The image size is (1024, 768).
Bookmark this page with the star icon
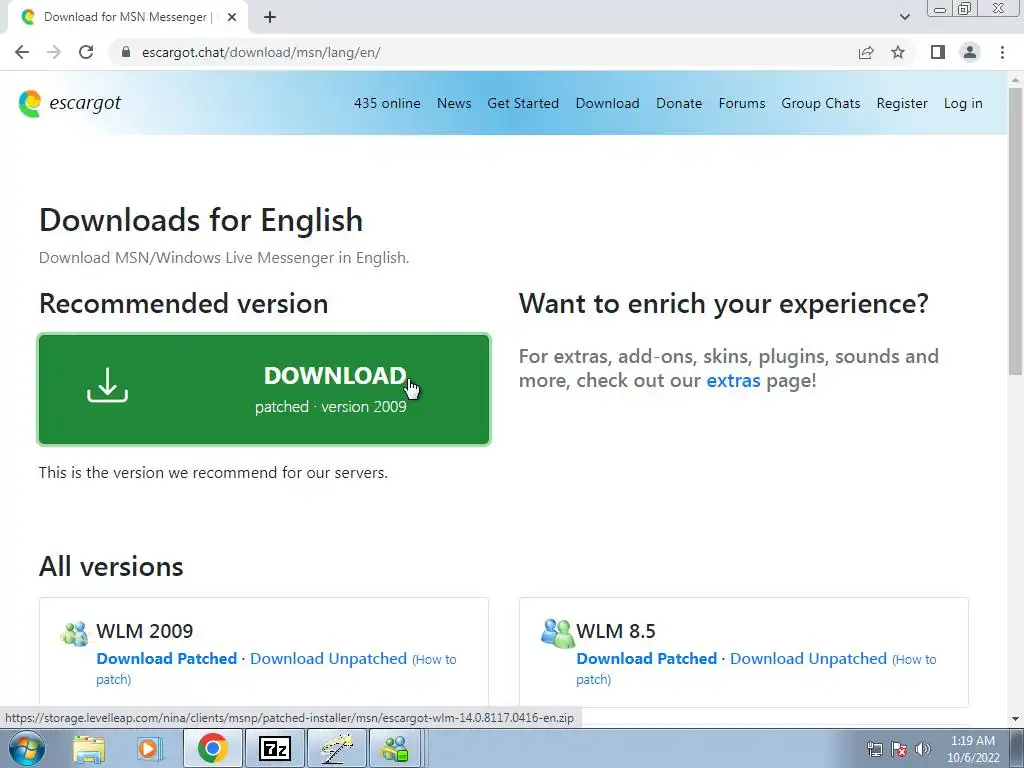point(898,52)
